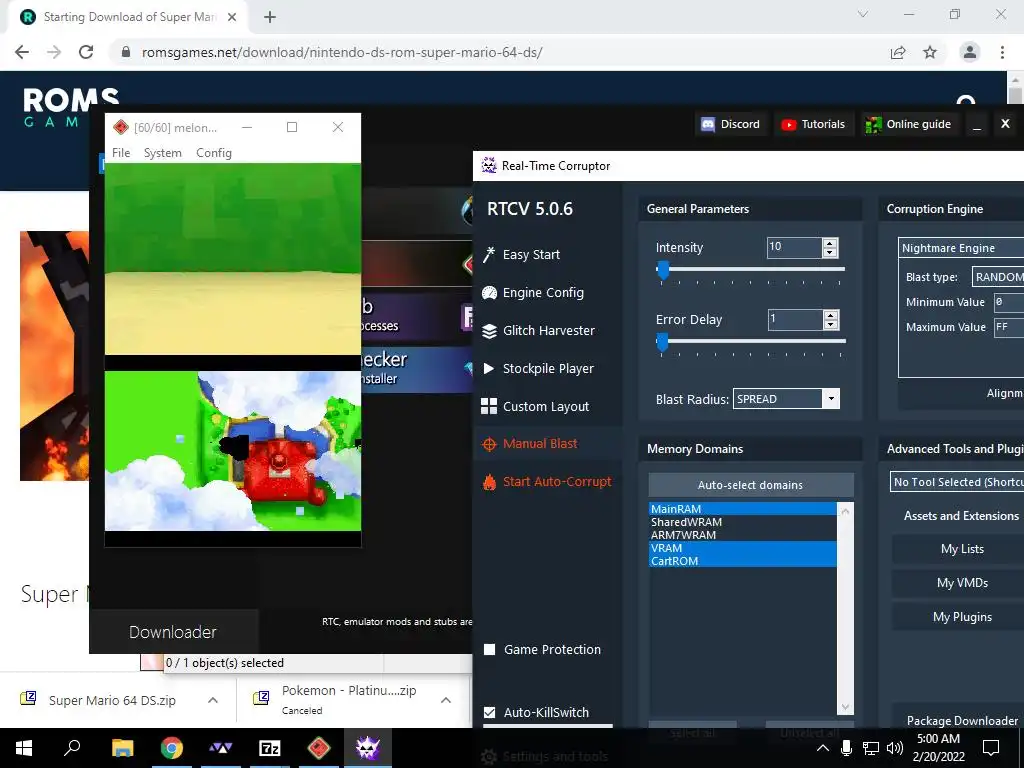Viewport: 1024px width, 768px height.
Task: Open Discord link in launcher
Action: coord(730,124)
